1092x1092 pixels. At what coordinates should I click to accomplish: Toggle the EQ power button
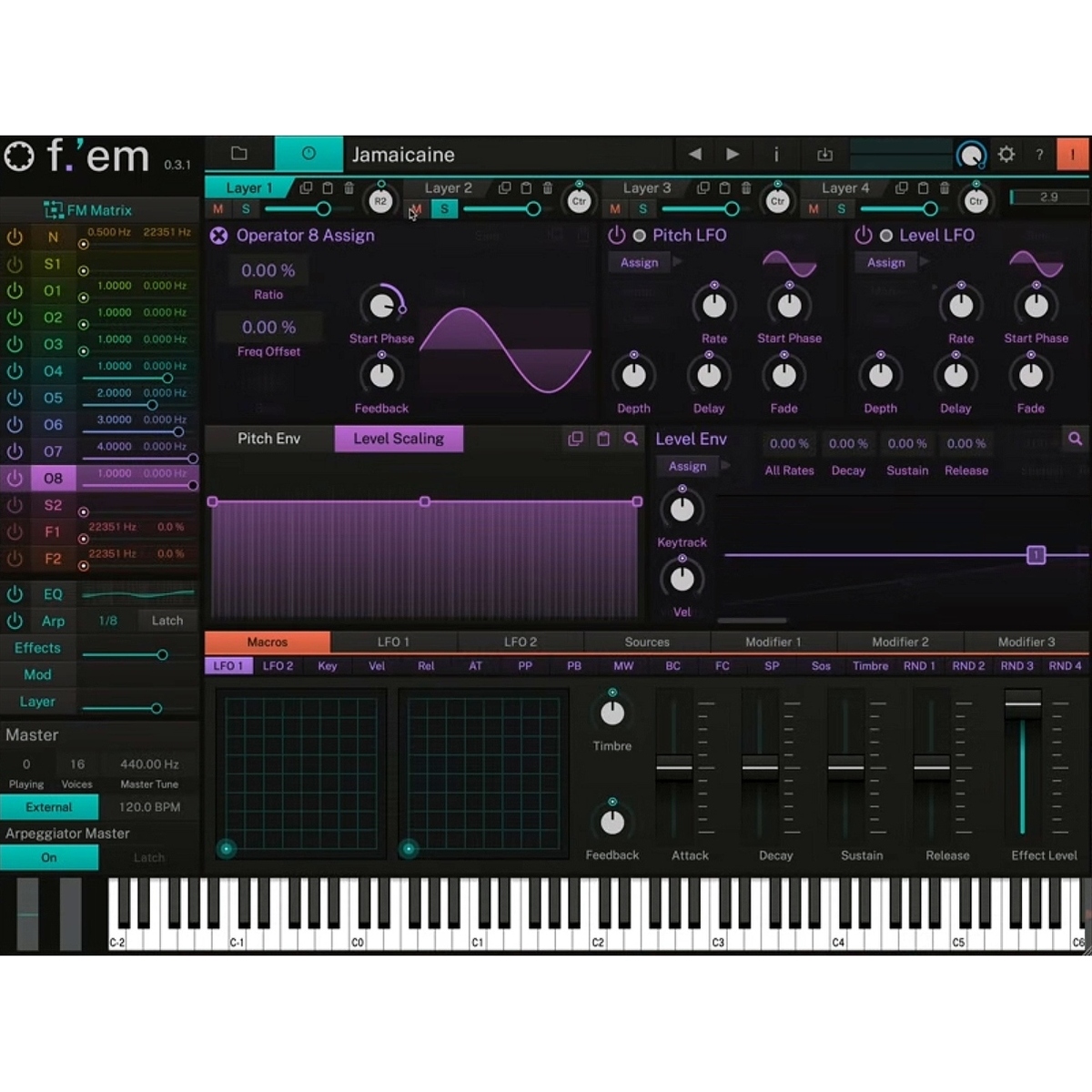[15, 594]
